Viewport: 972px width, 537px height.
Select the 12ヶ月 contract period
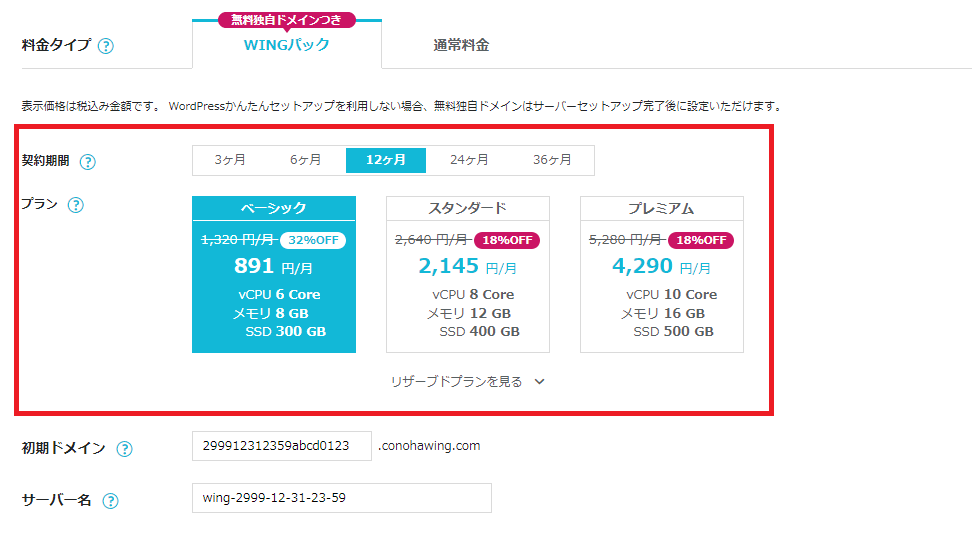pyautogui.click(x=386, y=160)
